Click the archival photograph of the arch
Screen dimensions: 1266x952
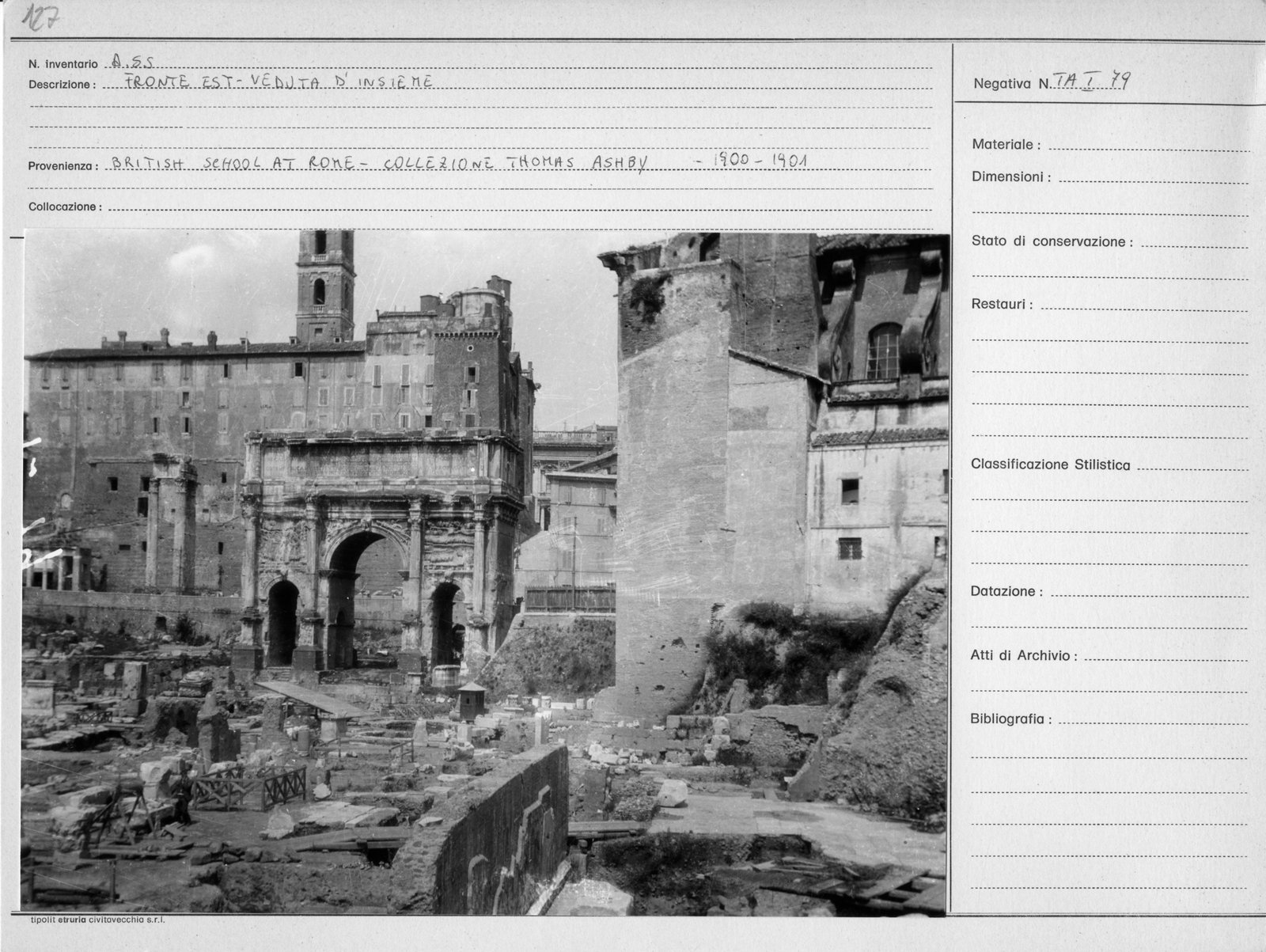pyautogui.click(x=485, y=572)
